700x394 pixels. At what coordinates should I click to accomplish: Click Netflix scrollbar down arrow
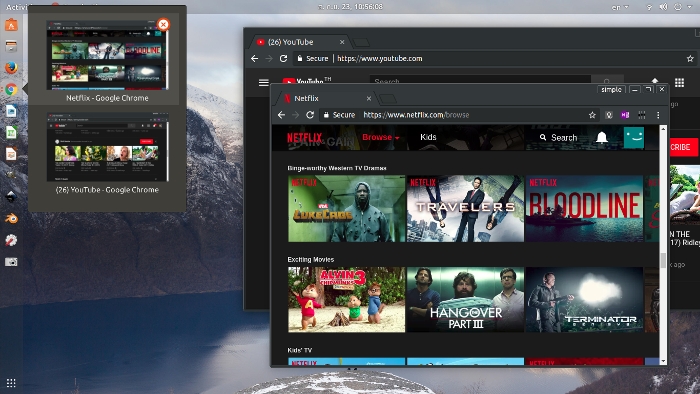click(x=663, y=361)
